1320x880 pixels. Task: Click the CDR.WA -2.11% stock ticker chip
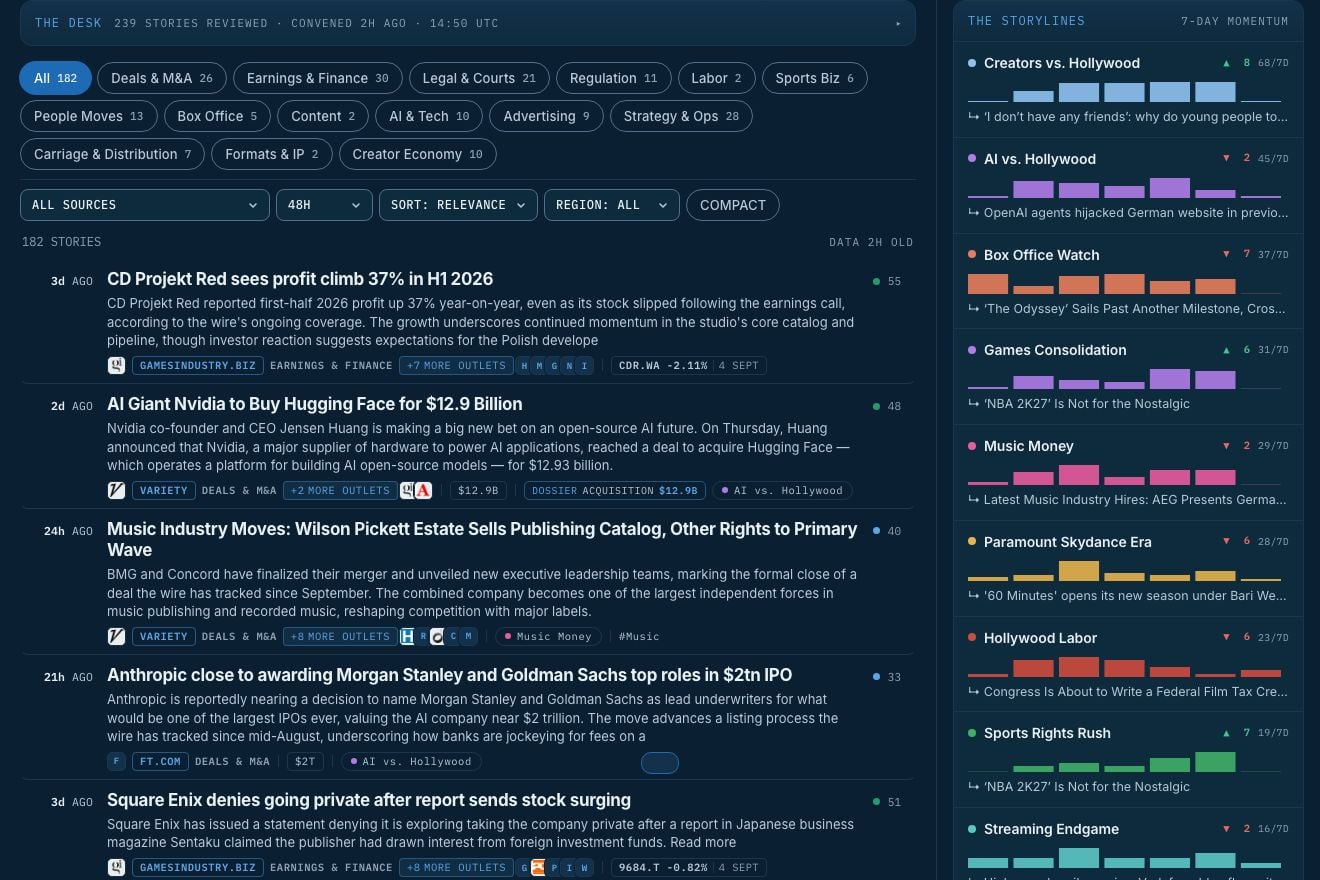tap(689, 366)
